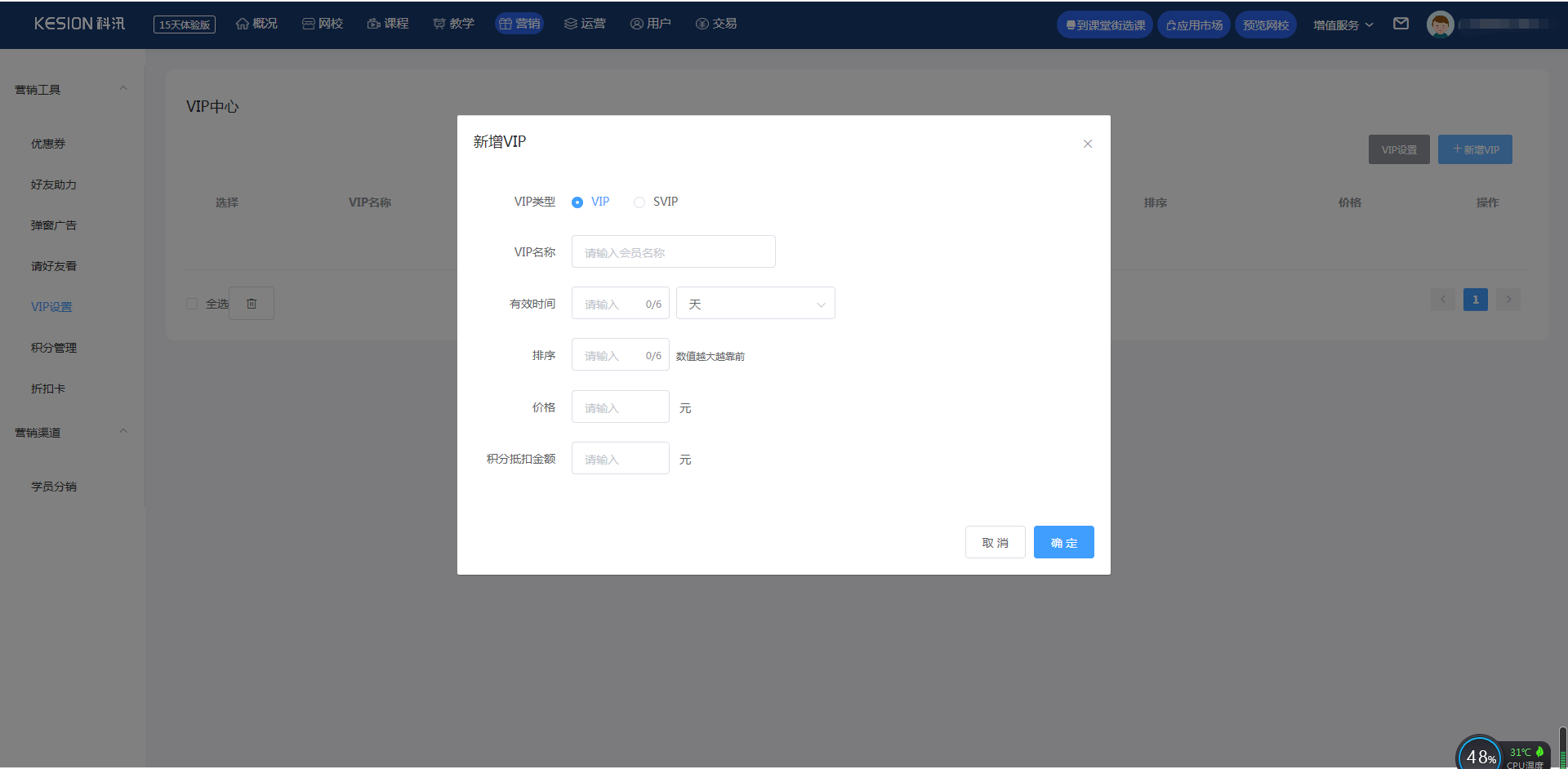Screen dimensions: 1568x769
Task: Select the VIP radio option
Action: [x=577, y=202]
